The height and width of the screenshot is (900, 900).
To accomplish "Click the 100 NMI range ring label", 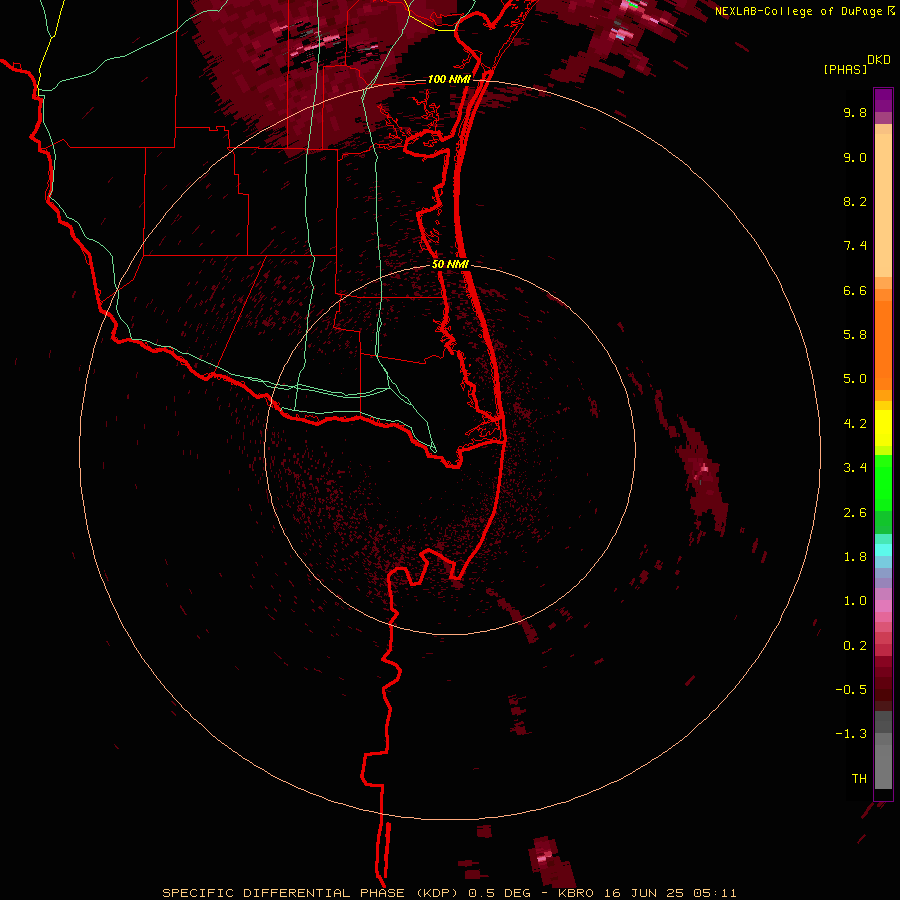I will [449, 79].
